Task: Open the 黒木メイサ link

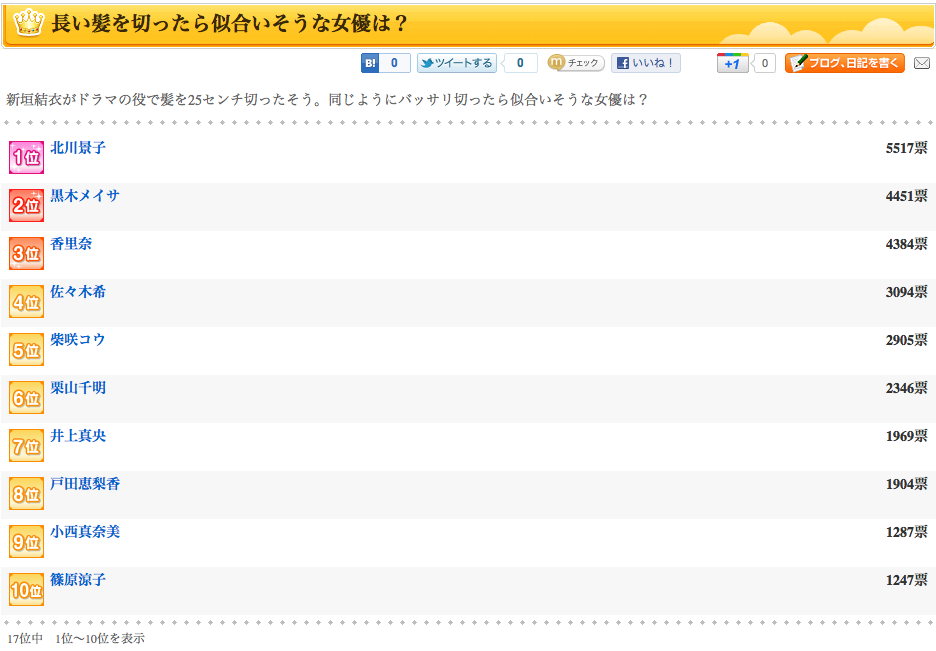Action: coord(85,196)
